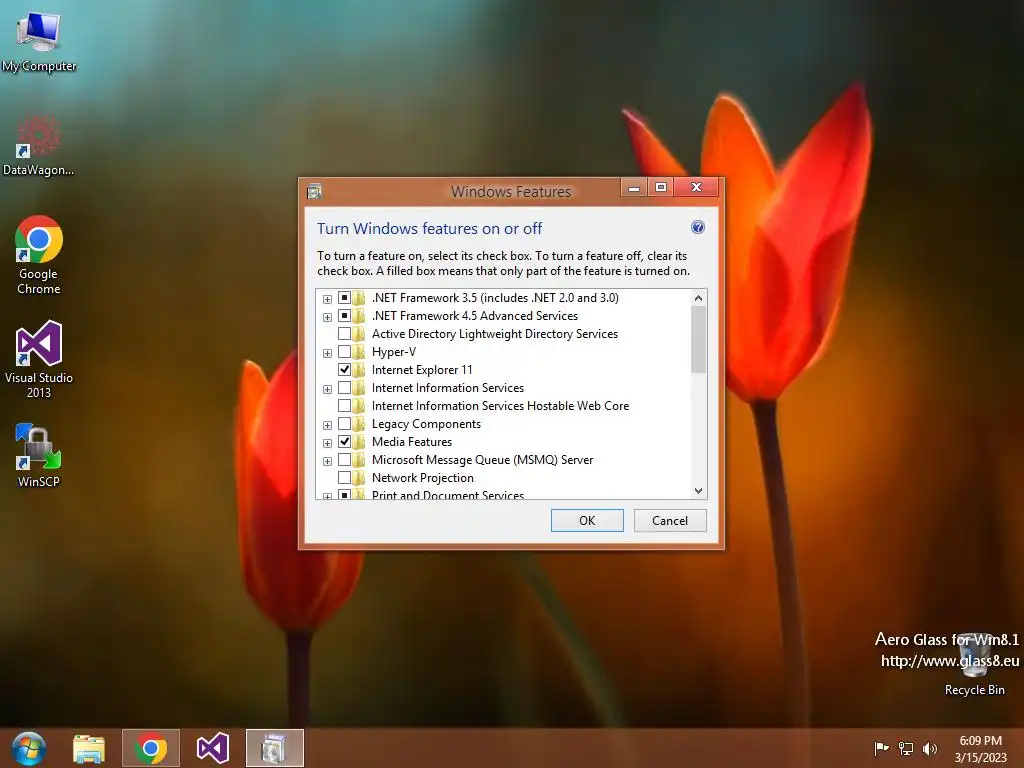Open Visual Studio 2013 desktop shortcut
The height and width of the screenshot is (768, 1024).
39,359
